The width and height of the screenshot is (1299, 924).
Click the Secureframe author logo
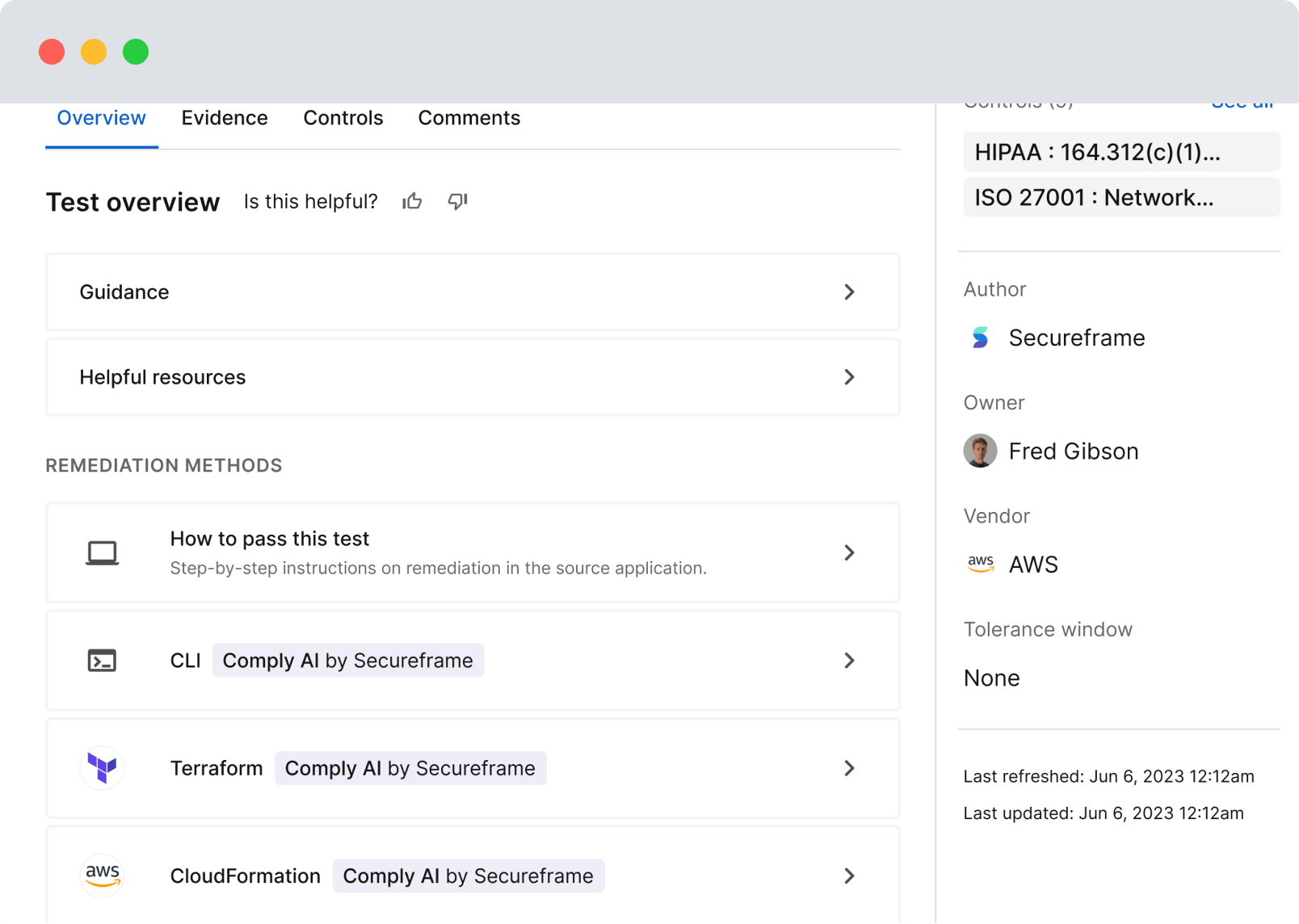(x=980, y=338)
